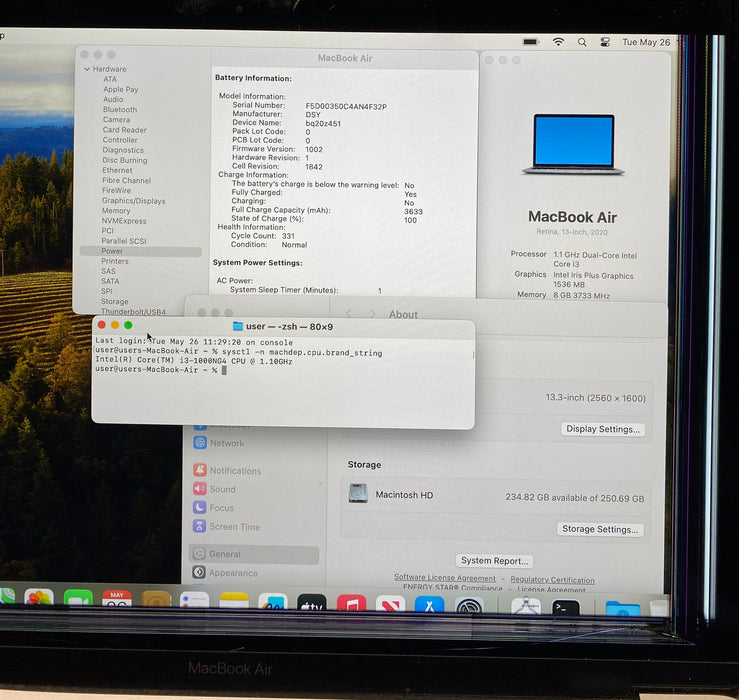Click serial number F5D00350C4AN4F32P

pyautogui.click(x=346, y=107)
